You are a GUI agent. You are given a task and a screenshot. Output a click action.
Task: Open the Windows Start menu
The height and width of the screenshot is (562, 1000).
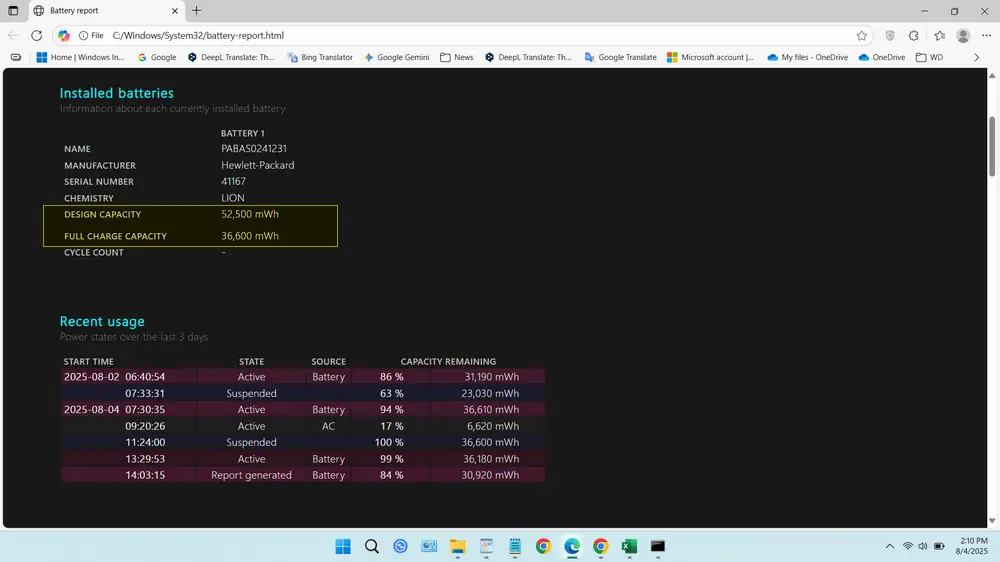pos(343,547)
